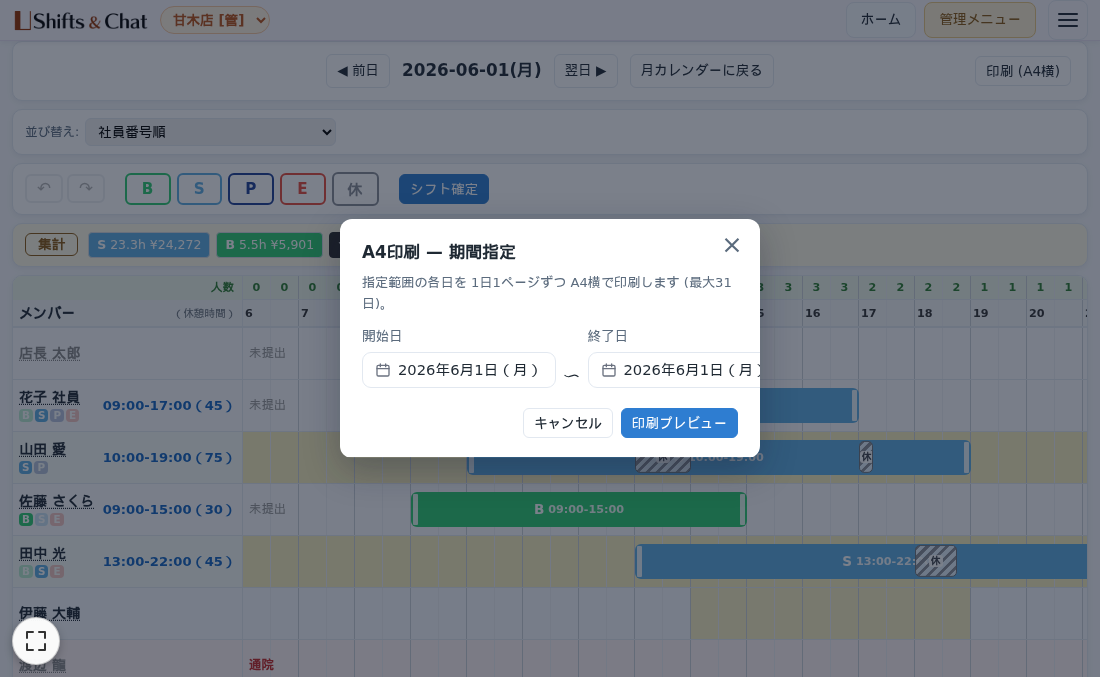Click the P skill badge under 山田 愛
The image size is (1100, 677).
(41, 467)
